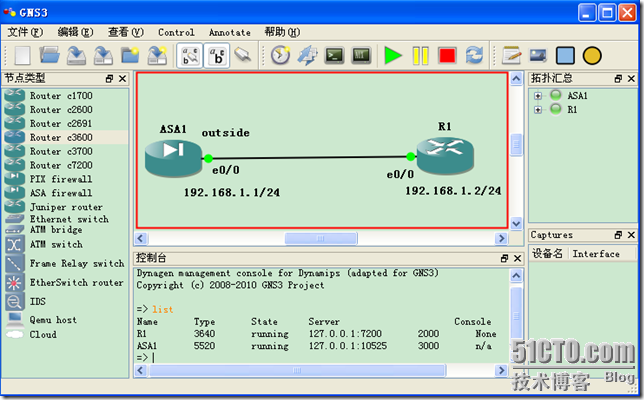Click the Save network file icon with star
The width and height of the screenshot is (644, 400).
pyautogui.click(x=157, y=55)
